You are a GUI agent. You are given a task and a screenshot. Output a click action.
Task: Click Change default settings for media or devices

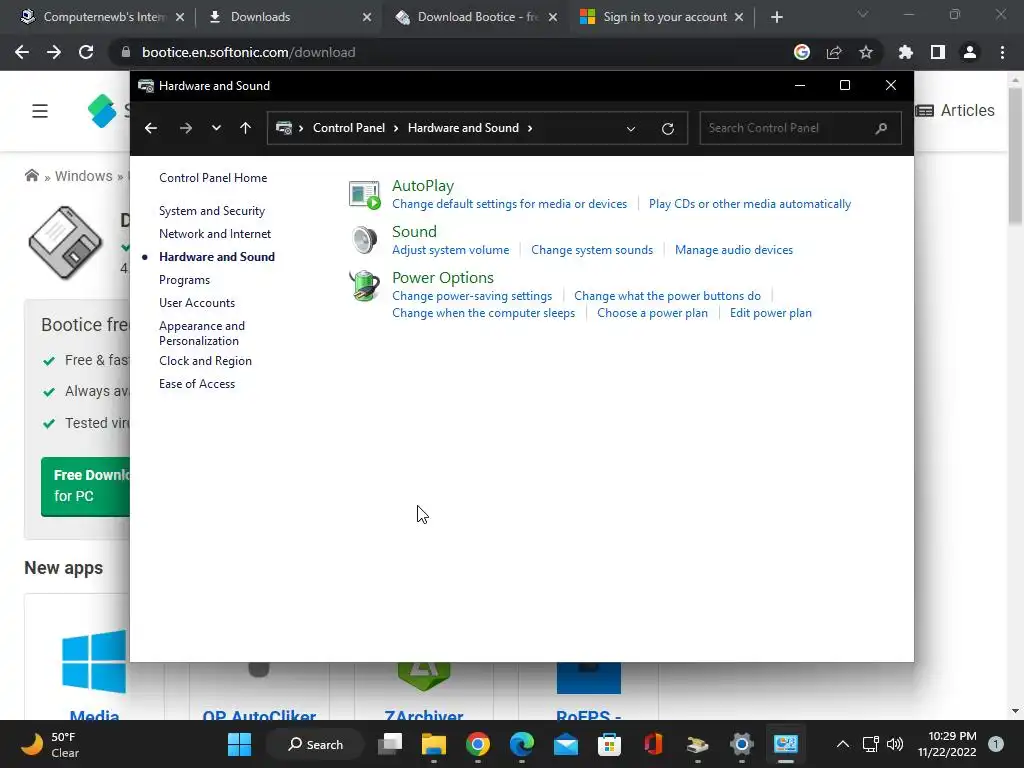pos(509,204)
